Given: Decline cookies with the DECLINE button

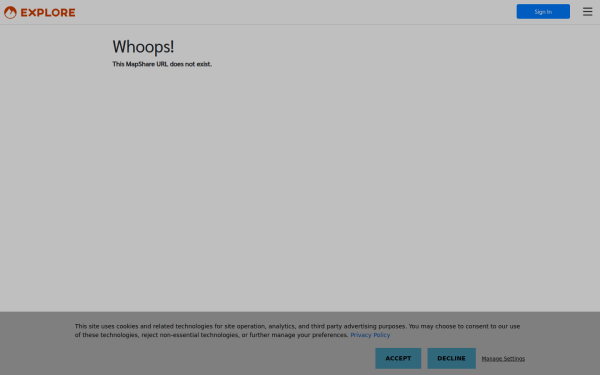Looking at the screenshot, I should (451, 358).
